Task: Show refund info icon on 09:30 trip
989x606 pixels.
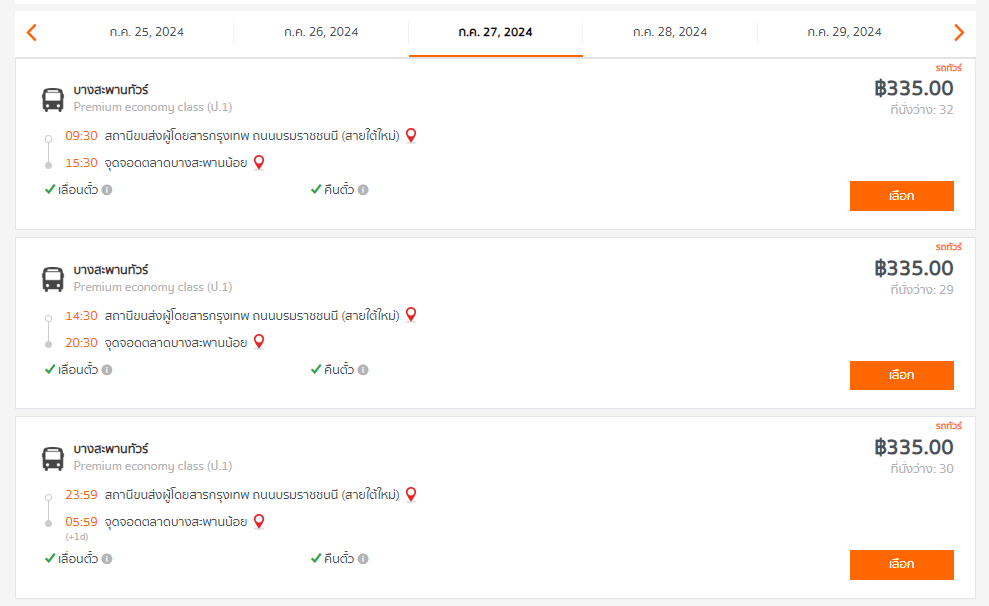Action: pos(363,190)
